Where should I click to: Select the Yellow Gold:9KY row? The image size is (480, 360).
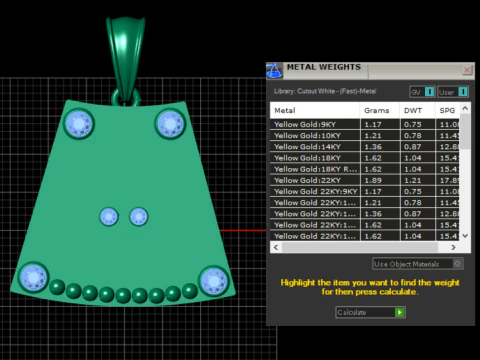coord(365,124)
